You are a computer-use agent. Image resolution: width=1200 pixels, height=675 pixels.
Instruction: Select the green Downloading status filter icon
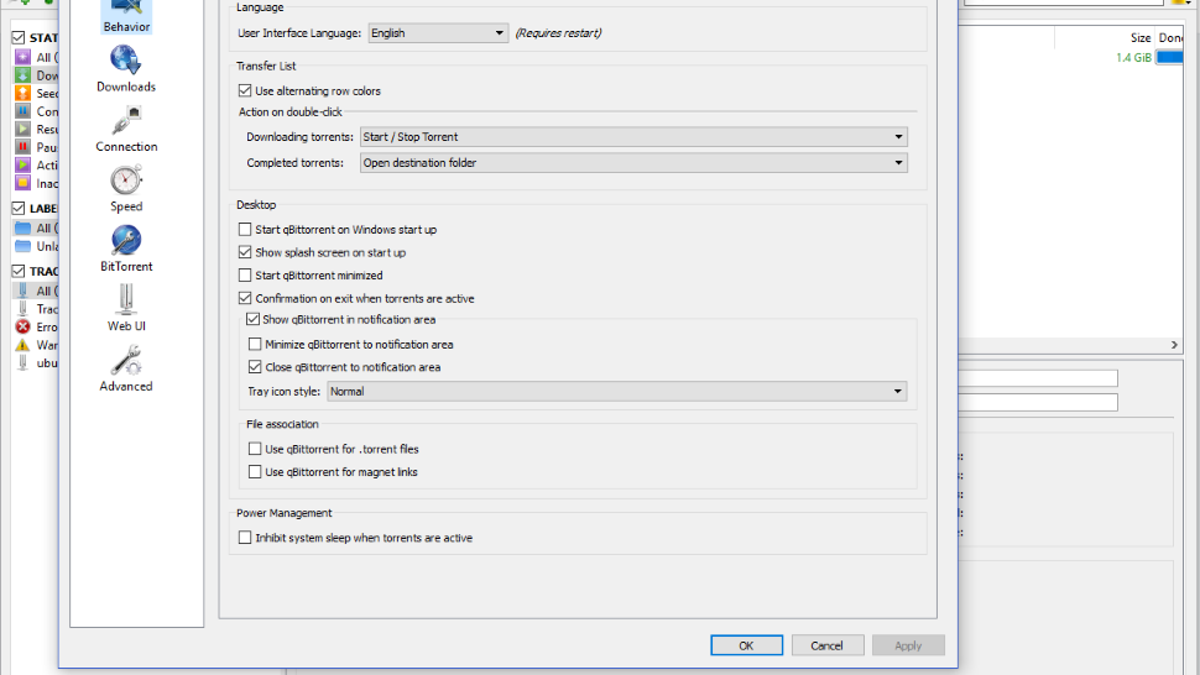22,75
